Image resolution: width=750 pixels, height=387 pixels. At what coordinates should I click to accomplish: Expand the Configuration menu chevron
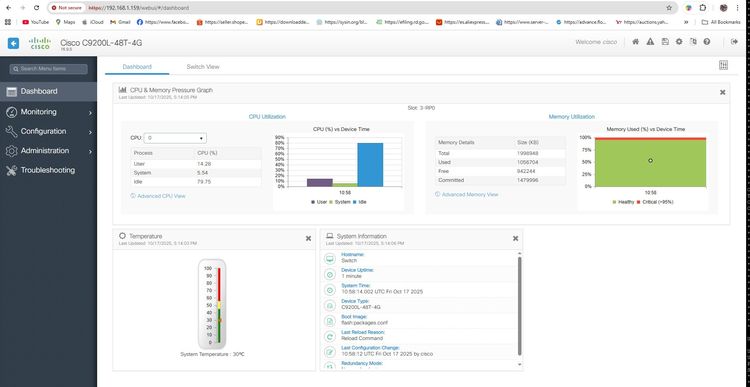[90, 132]
